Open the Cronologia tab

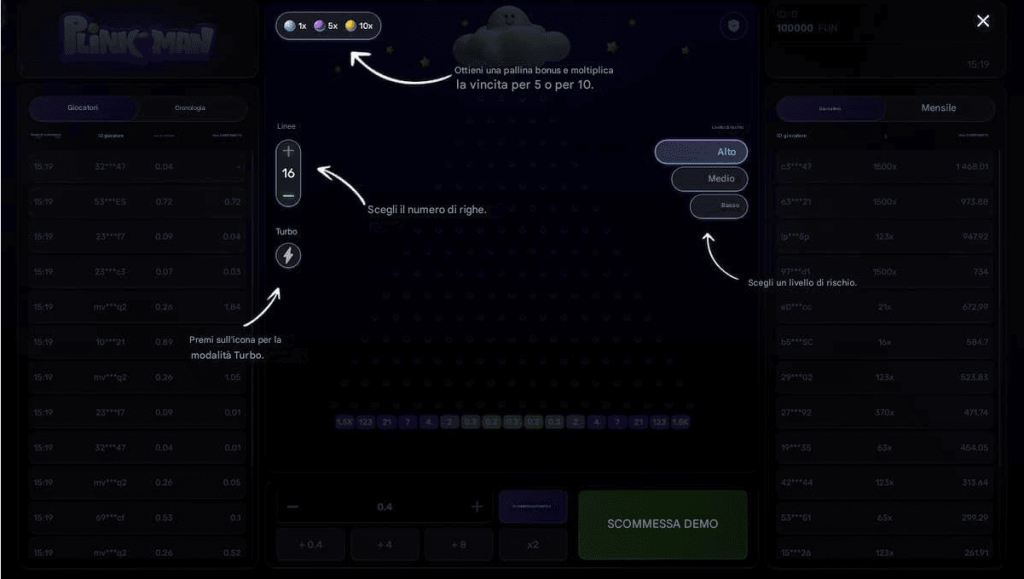190,108
